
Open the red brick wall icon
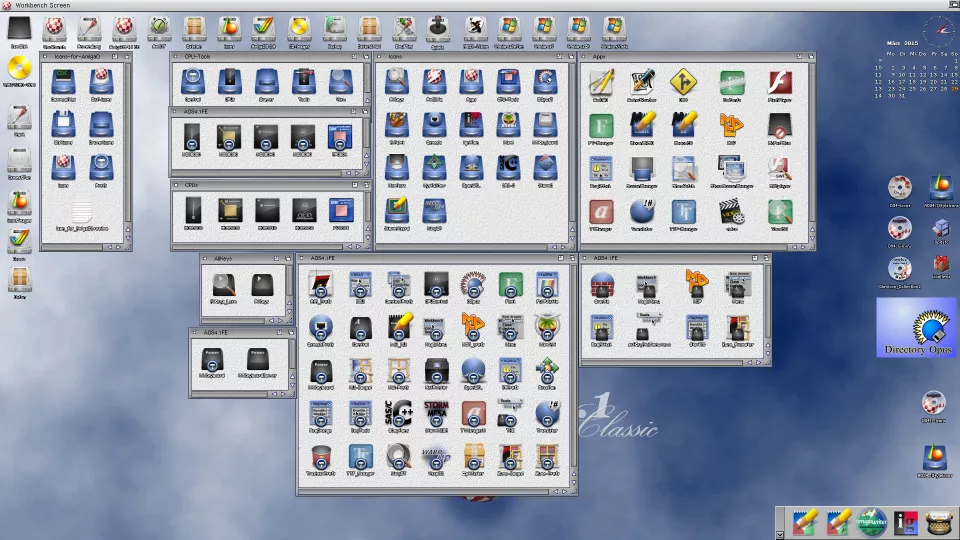(602, 286)
